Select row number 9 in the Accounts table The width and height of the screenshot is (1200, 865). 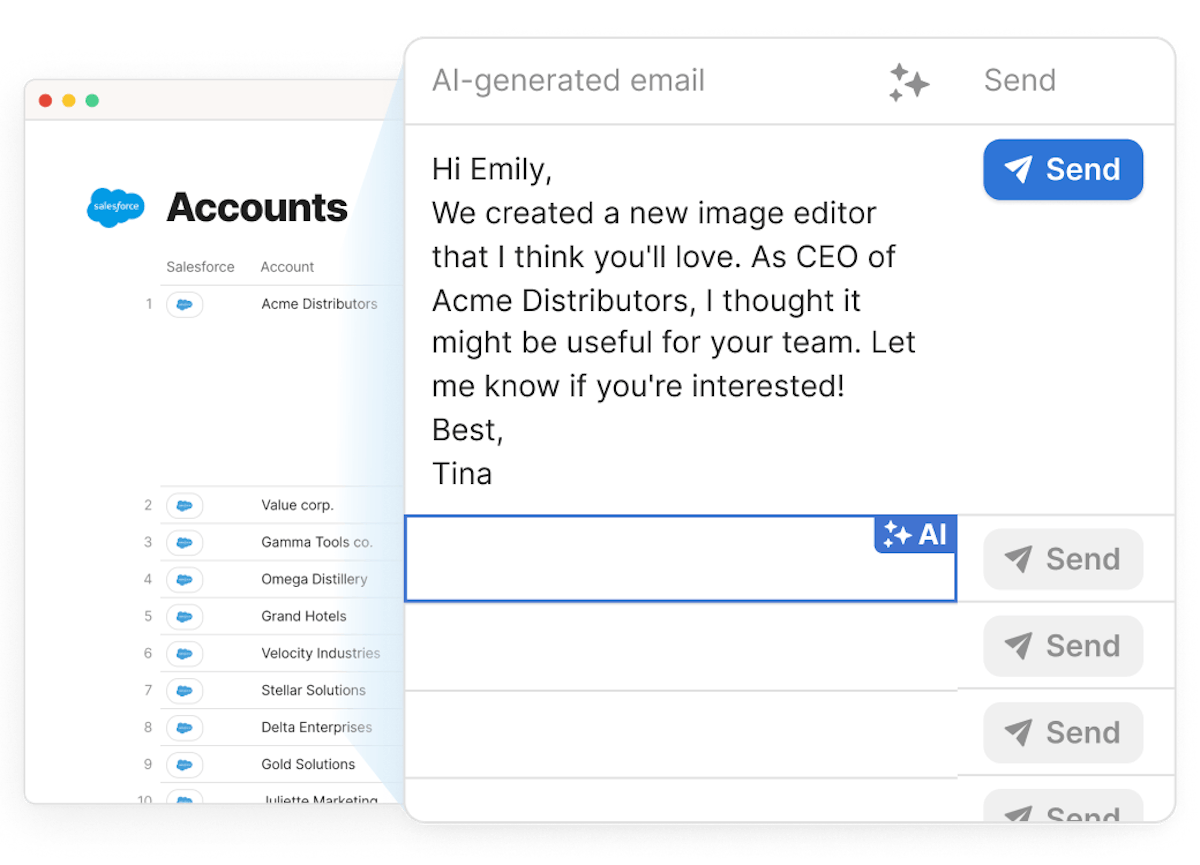coord(148,764)
